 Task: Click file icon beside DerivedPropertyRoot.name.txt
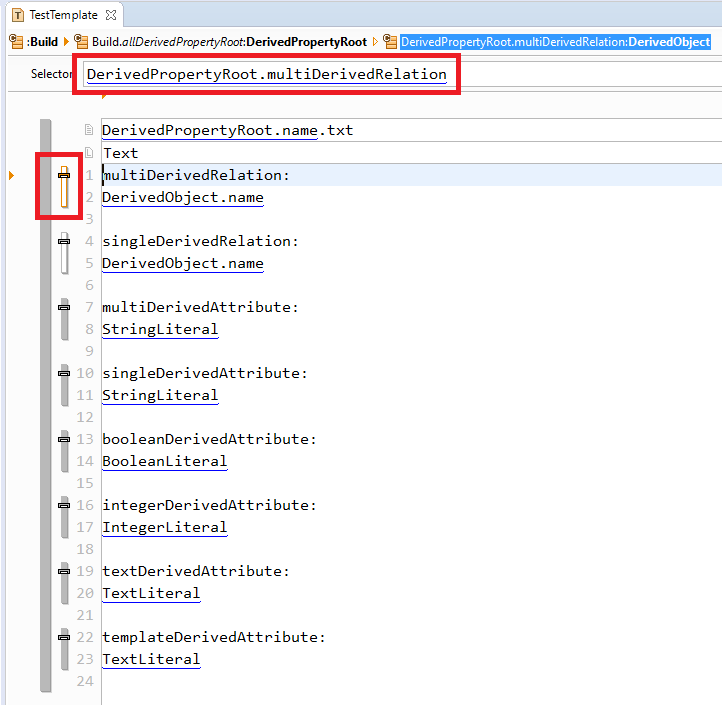point(89,130)
